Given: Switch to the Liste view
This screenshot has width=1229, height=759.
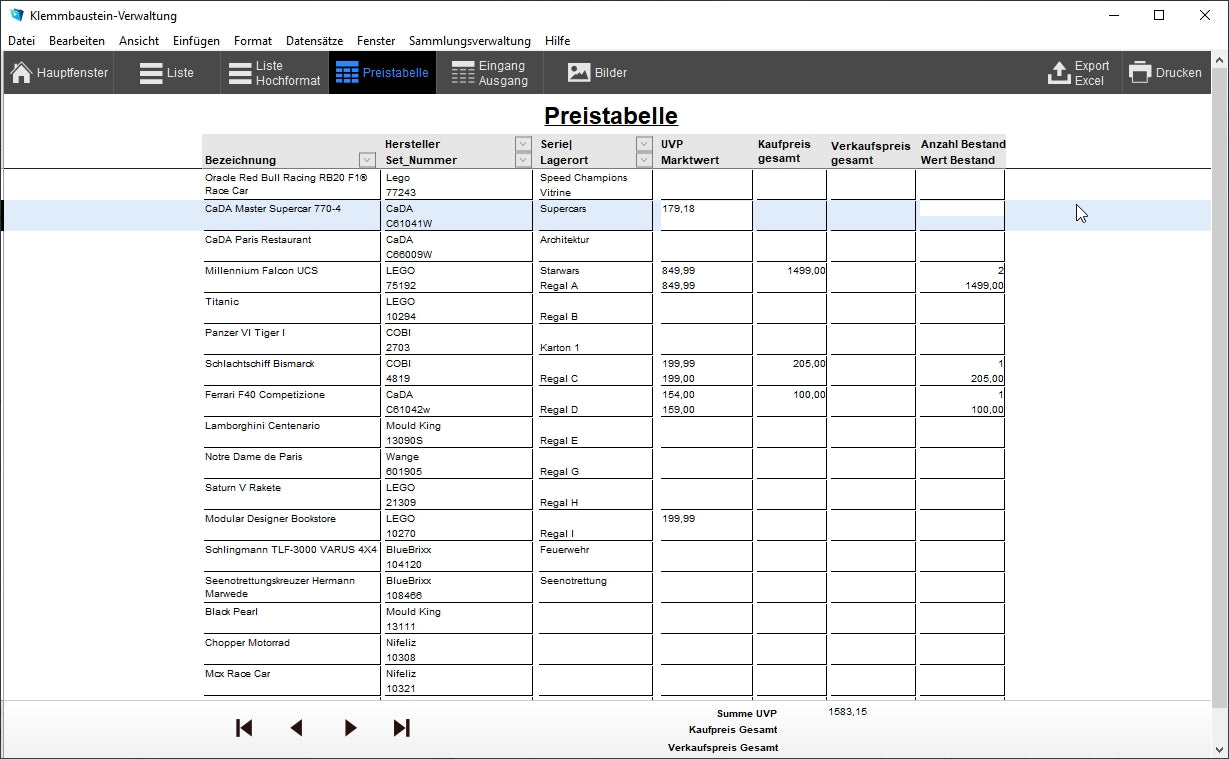Looking at the screenshot, I should (166, 73).
